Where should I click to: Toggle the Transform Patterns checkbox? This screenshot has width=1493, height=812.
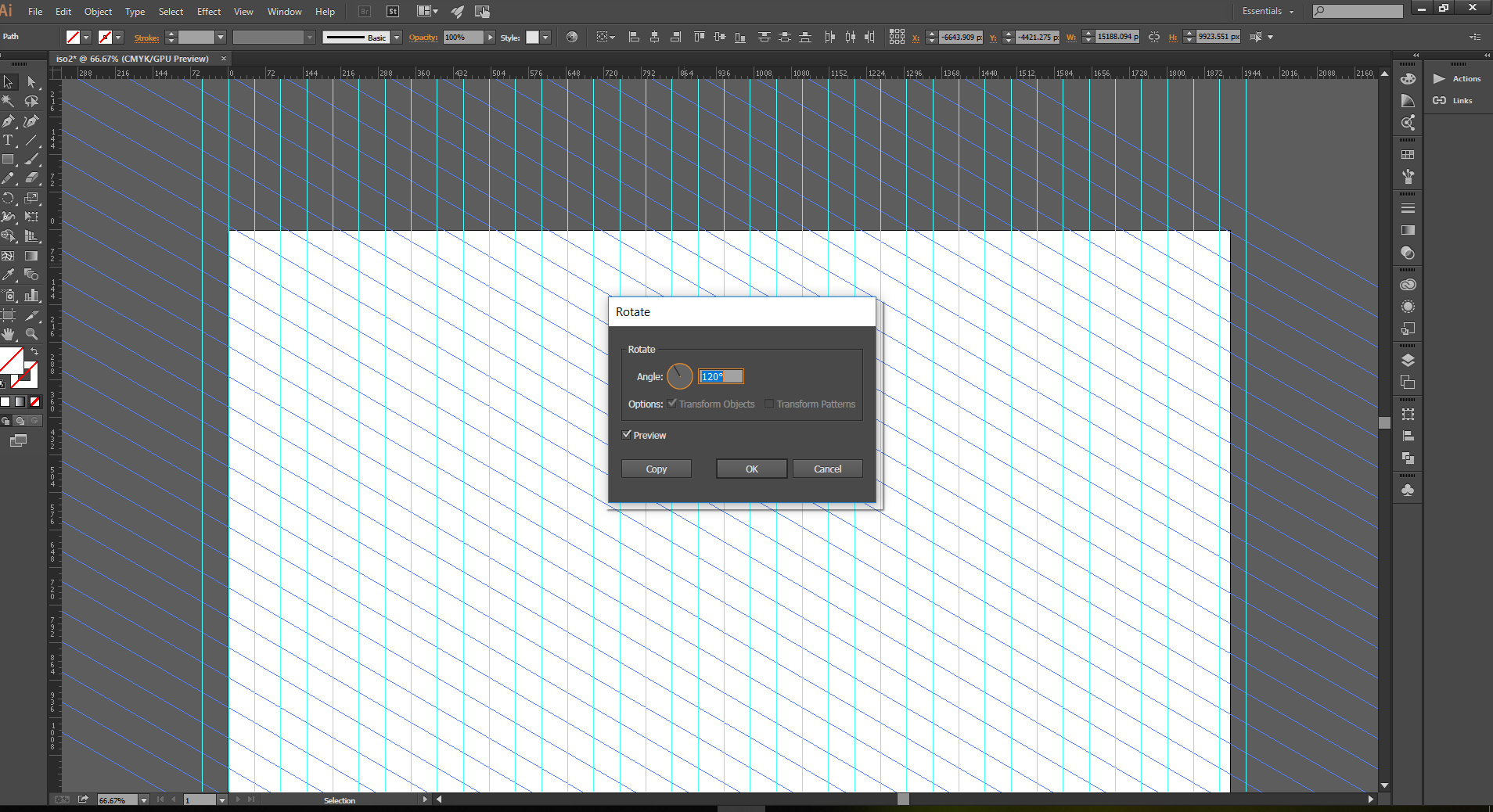click(x=769, y=404)
